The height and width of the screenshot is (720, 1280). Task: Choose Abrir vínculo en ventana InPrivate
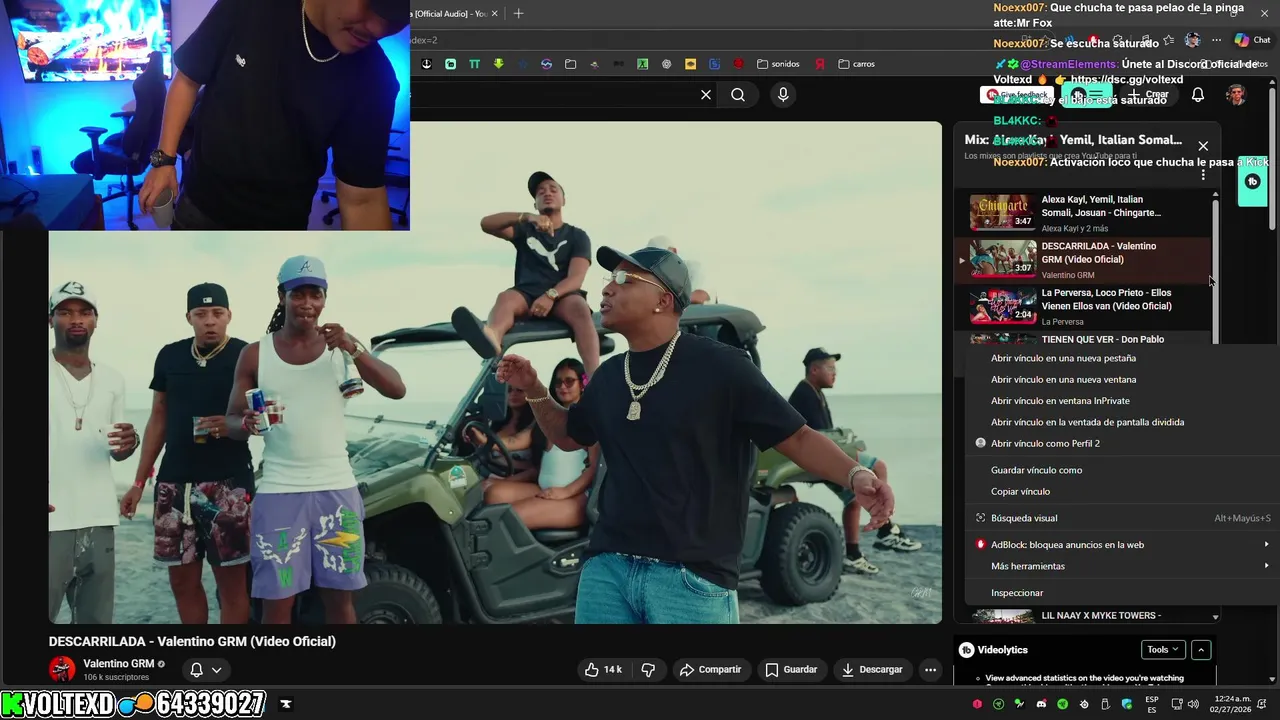coord(1120,400)
